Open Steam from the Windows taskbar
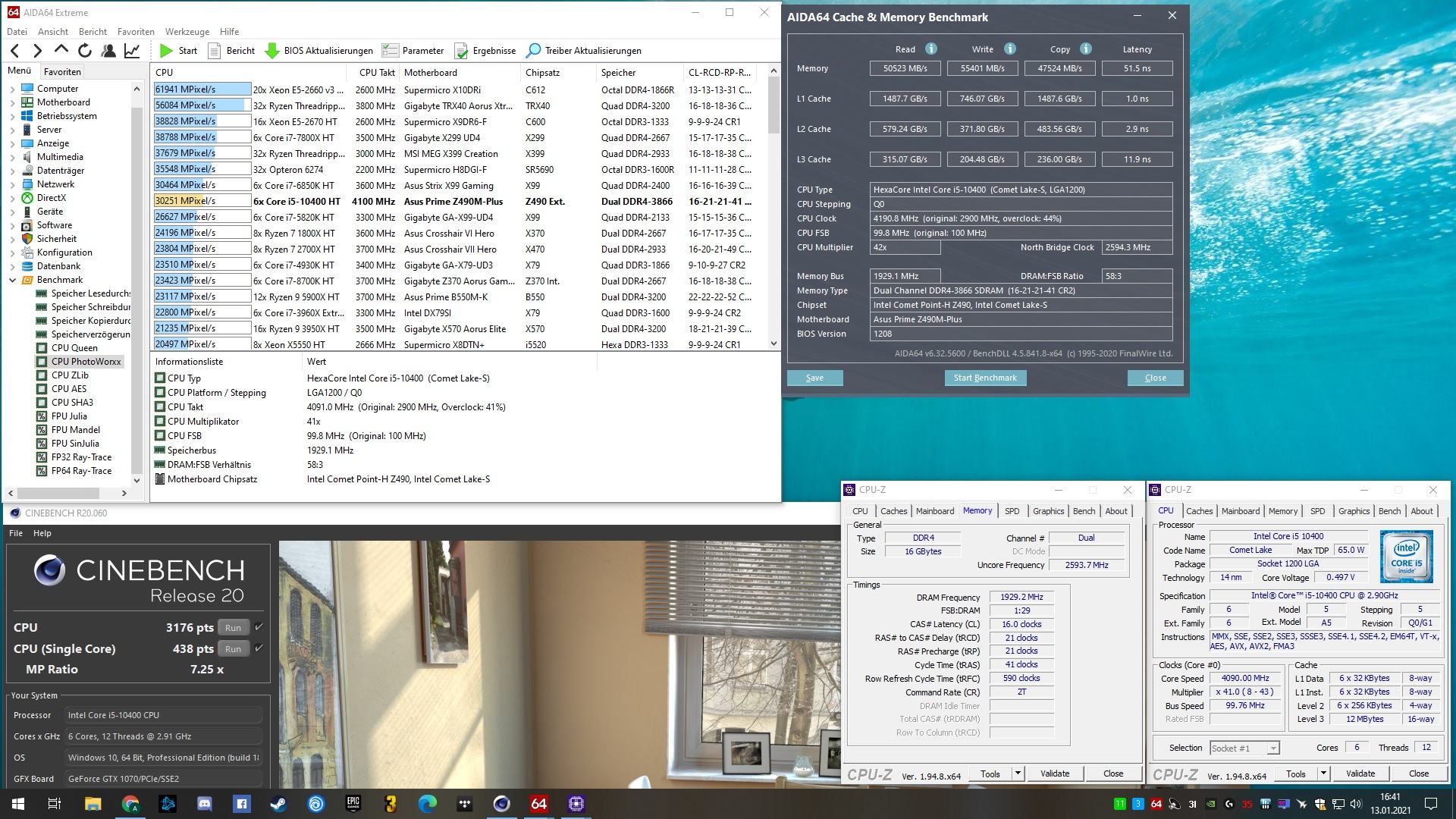The image size is (1456, 819). point(278,804)
